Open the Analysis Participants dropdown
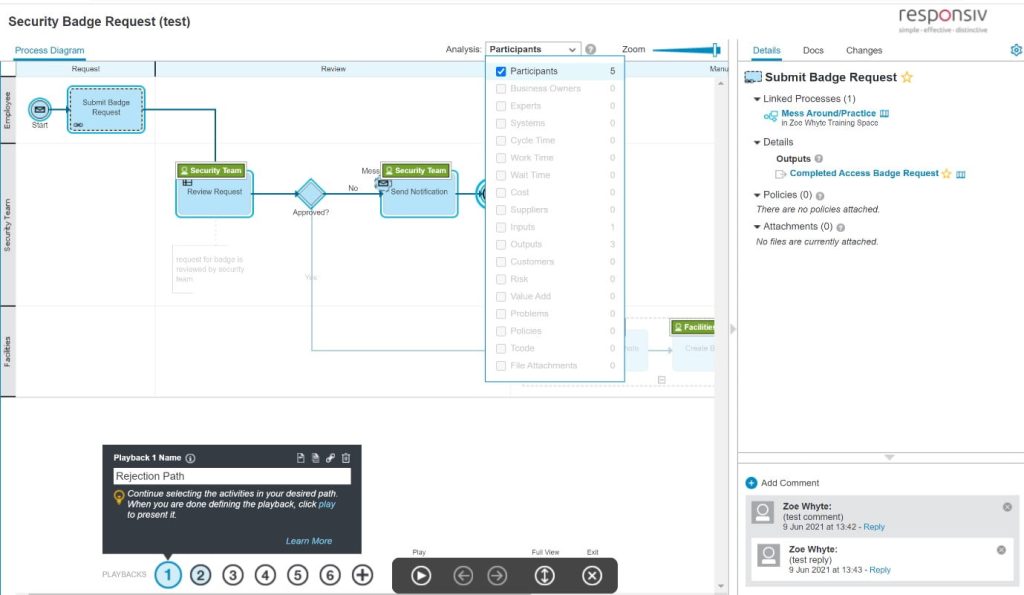Viewport: 1024px width, 595px height. [x=532, y=49]
